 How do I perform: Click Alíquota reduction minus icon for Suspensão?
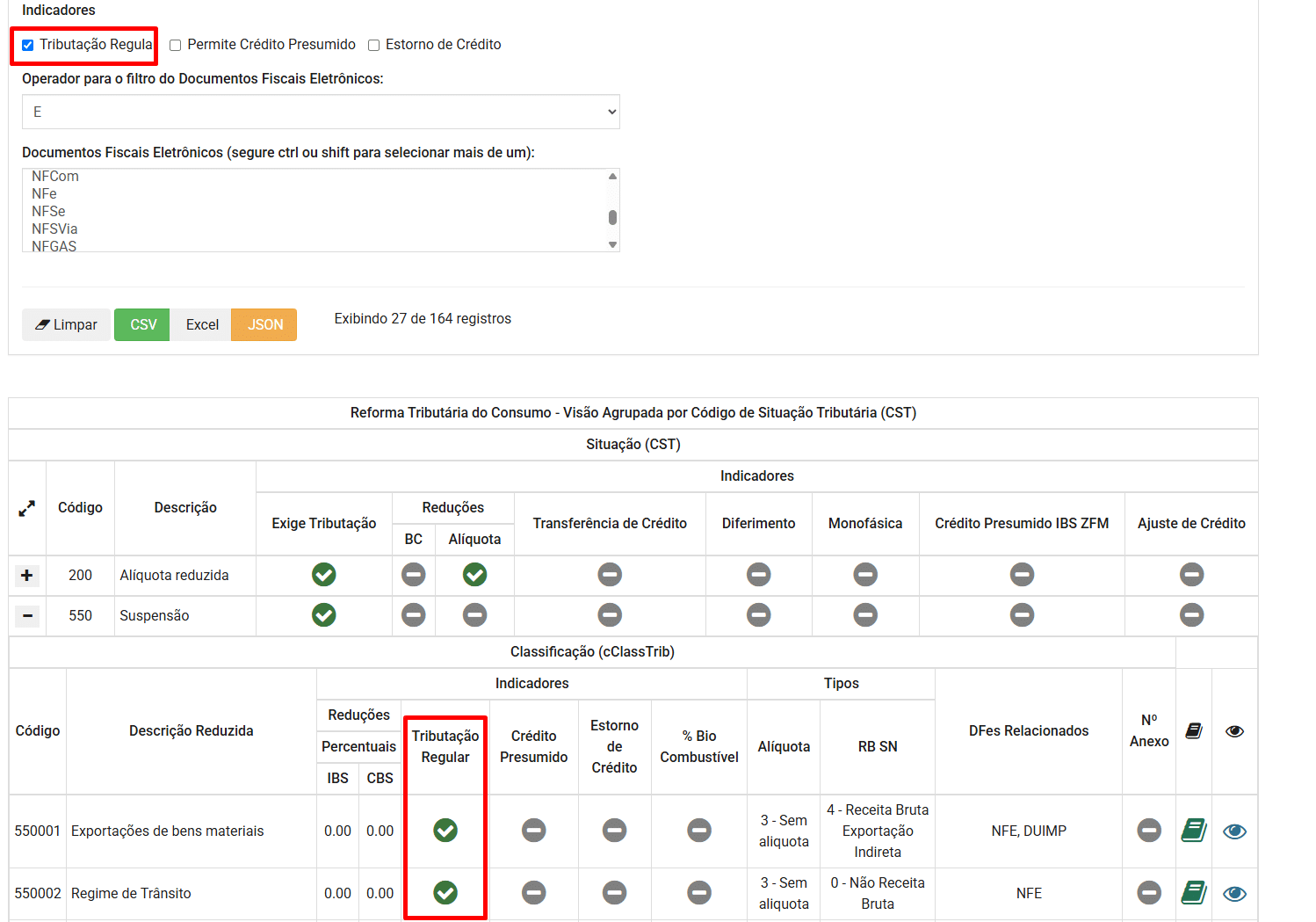click(x=475, y=615)
